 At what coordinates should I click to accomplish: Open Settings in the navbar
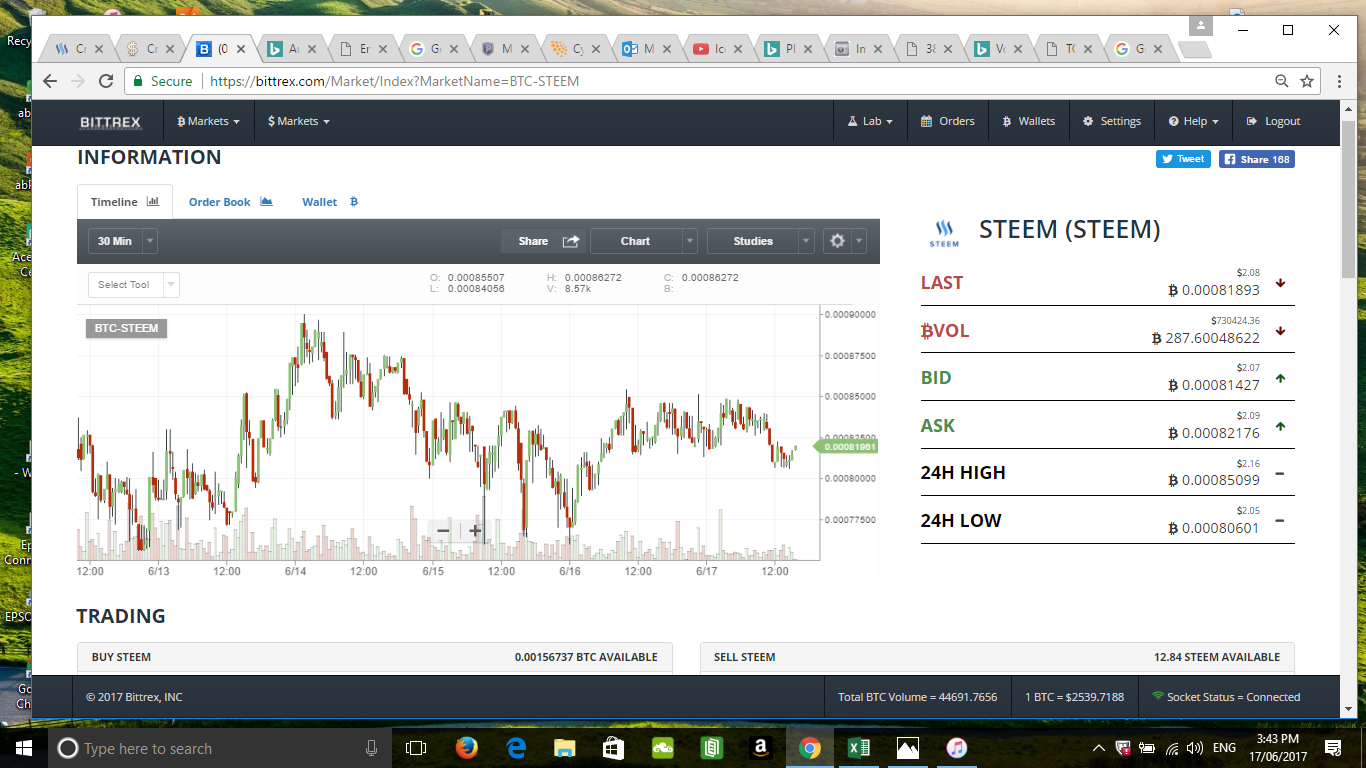click(x=1111, y=122)
